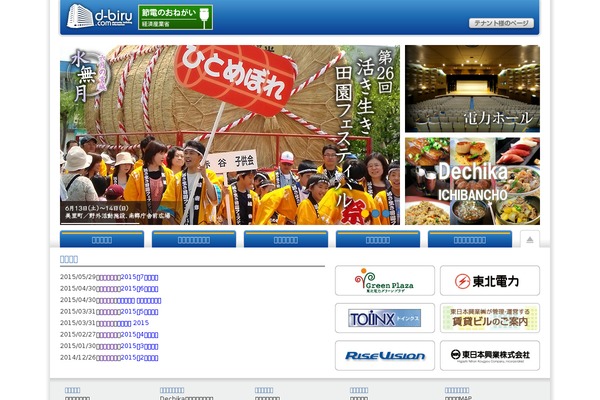
Task: Open the テナント様のページ button
Action: (501, 23)
